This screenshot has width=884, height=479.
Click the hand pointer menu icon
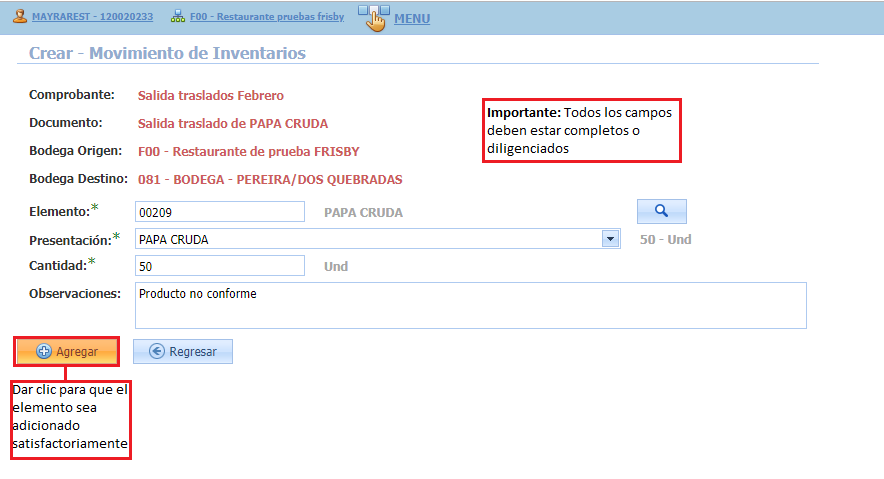coord(374,18)
